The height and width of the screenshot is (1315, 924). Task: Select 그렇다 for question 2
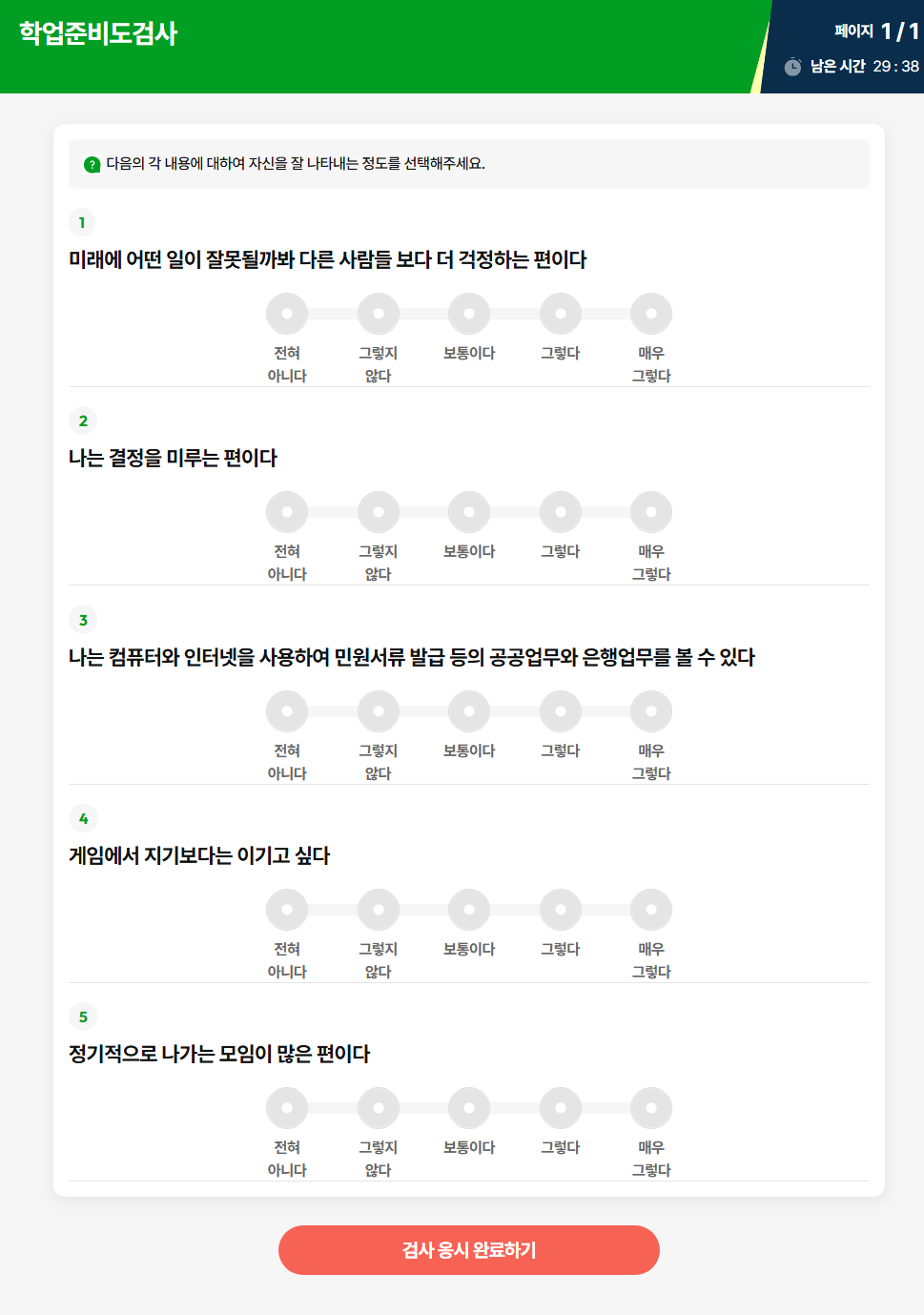[x=560, y=512]
